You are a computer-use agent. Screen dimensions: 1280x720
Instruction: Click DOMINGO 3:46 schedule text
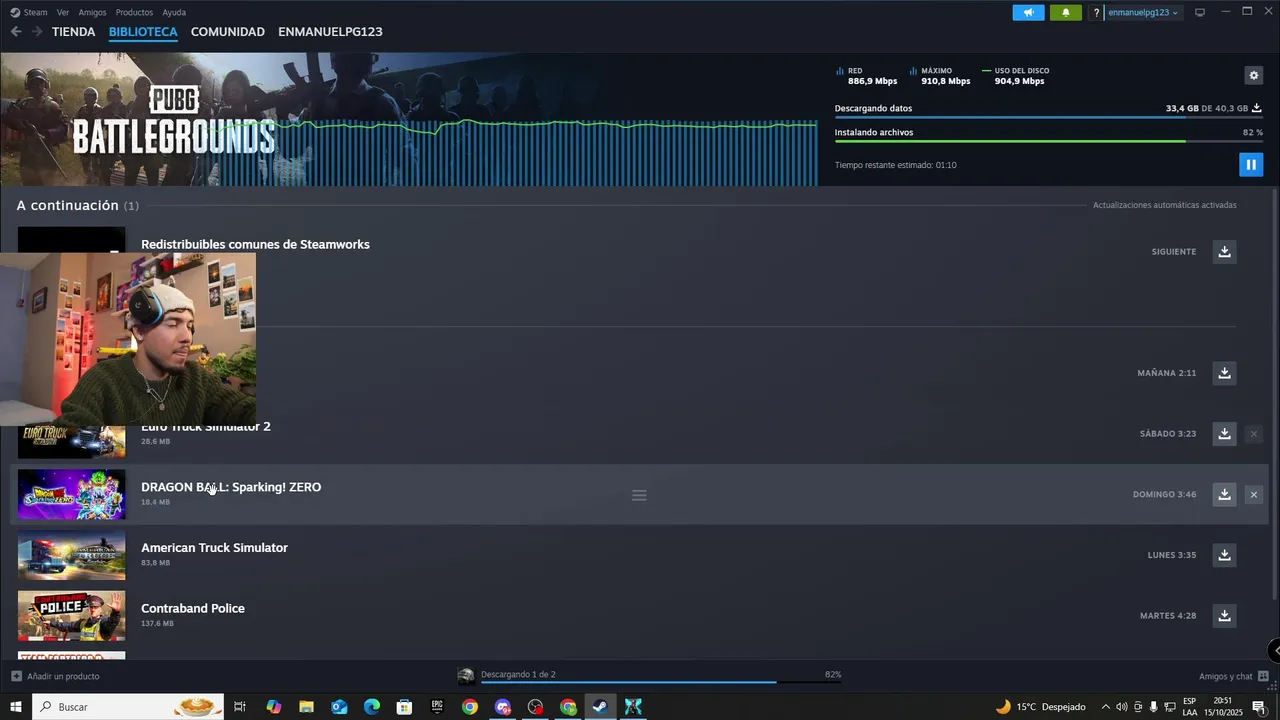(1164, 494)
